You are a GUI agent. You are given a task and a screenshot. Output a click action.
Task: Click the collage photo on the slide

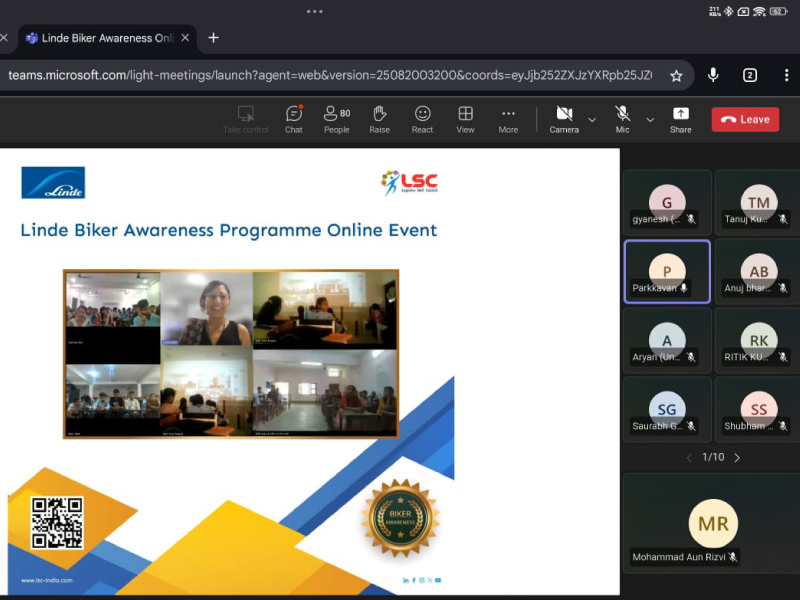(x=231, y=354)
